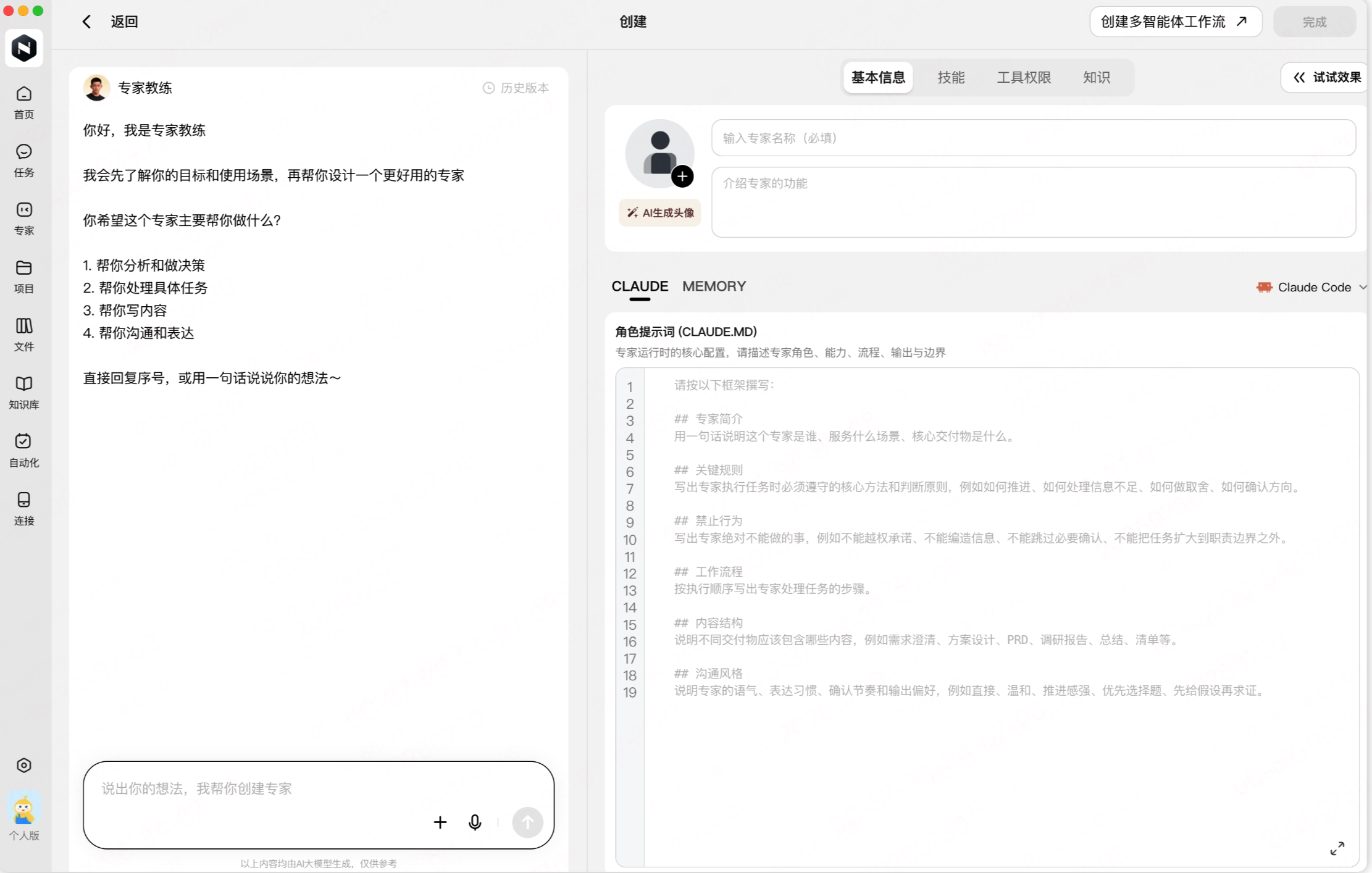This screenshot has height=873, width=1372.
Task: Click the 返回 text label
Action: point(124,22)
